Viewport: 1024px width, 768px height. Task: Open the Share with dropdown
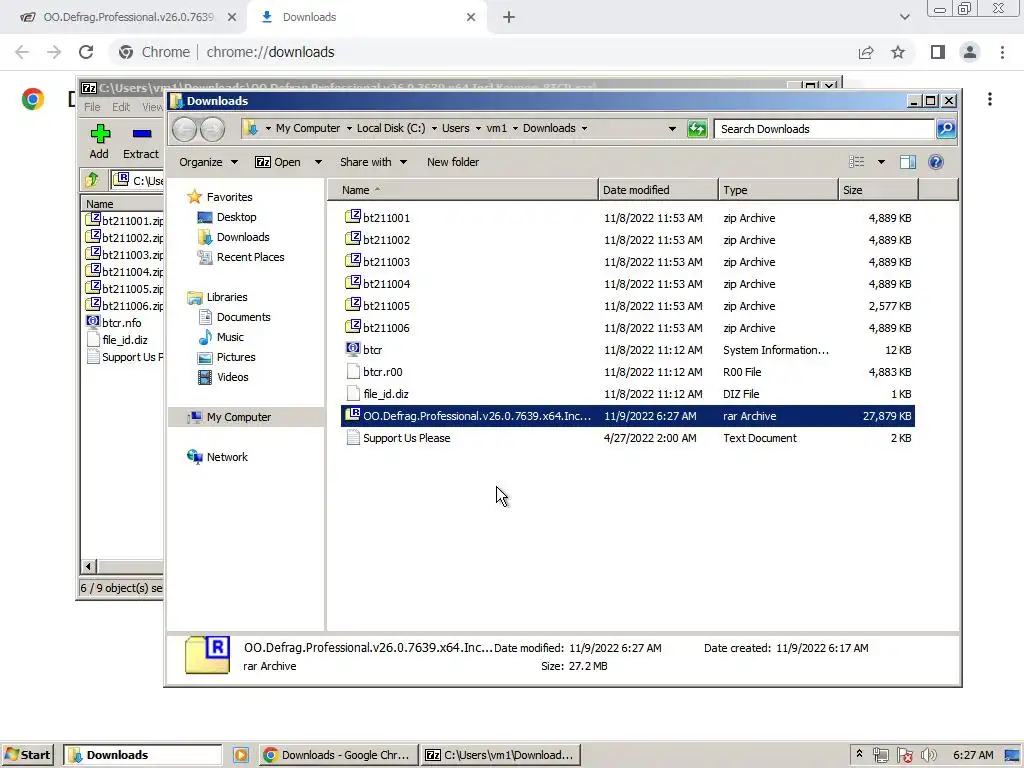pos(373,162)
